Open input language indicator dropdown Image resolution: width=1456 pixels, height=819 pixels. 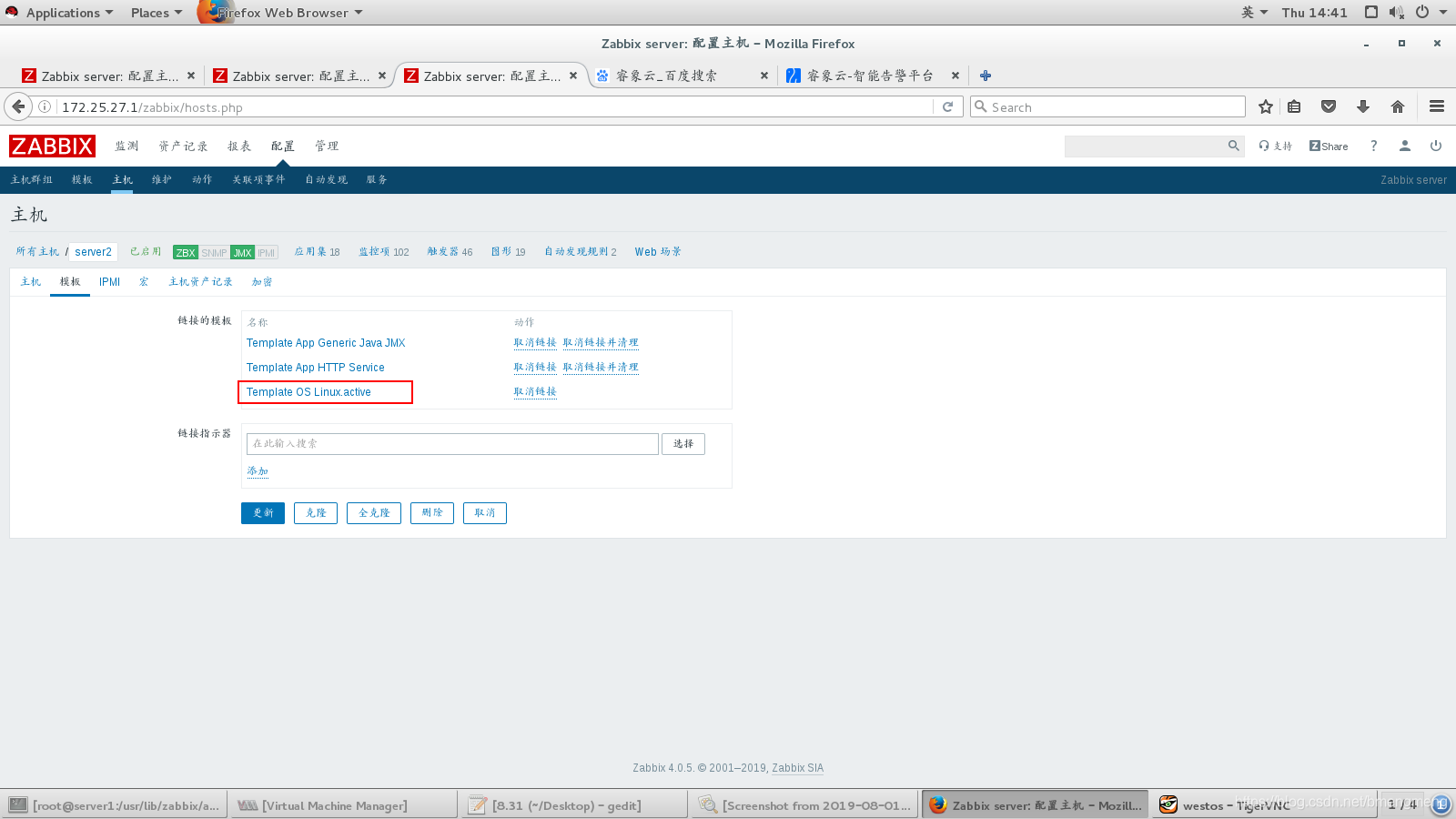(1254, 12)
